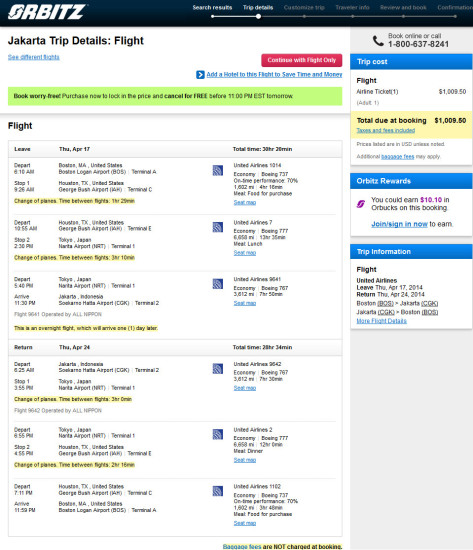
Task: Click Join/sign in now for Orbitz Rewards
Action: click(399, 224)
